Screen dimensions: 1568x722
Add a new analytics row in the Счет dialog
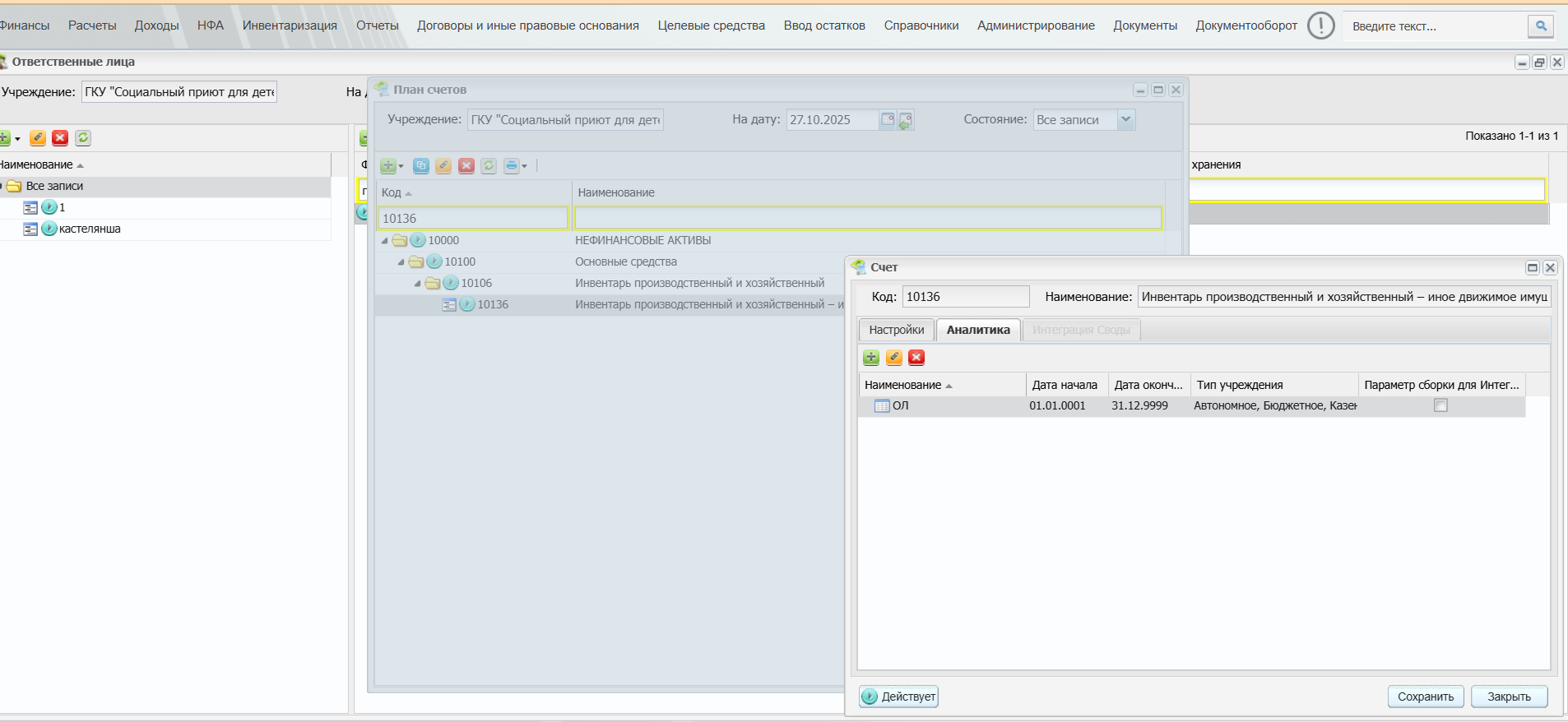pos(871,358)
